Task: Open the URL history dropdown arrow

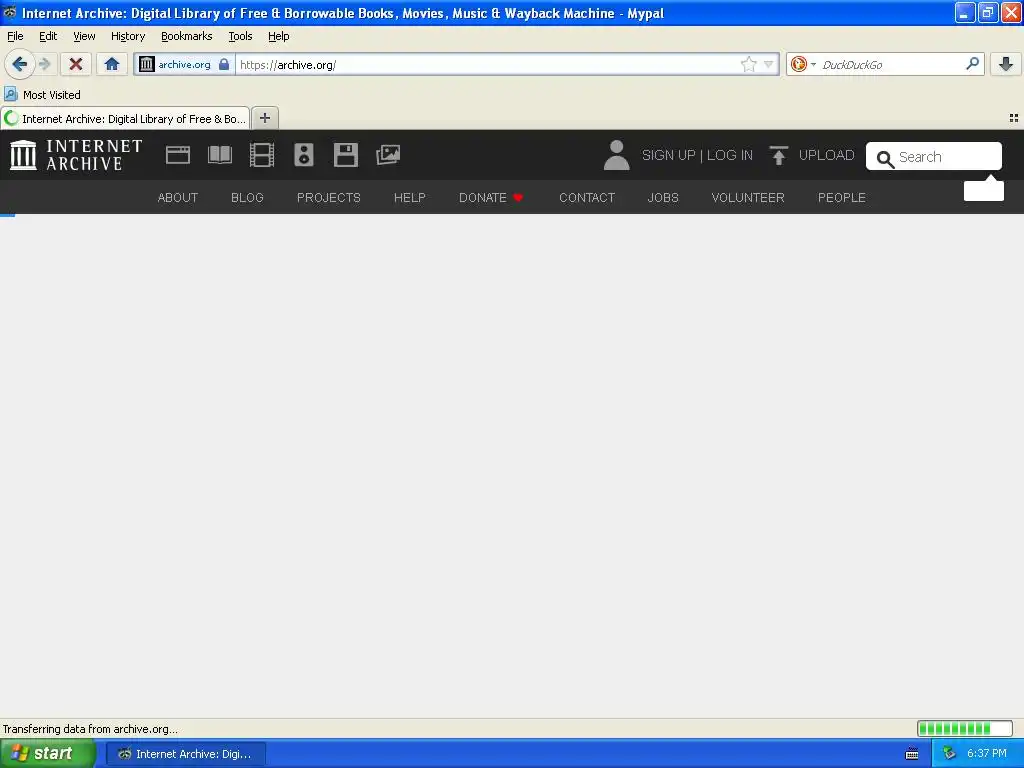Action: [x=769, y=64]
